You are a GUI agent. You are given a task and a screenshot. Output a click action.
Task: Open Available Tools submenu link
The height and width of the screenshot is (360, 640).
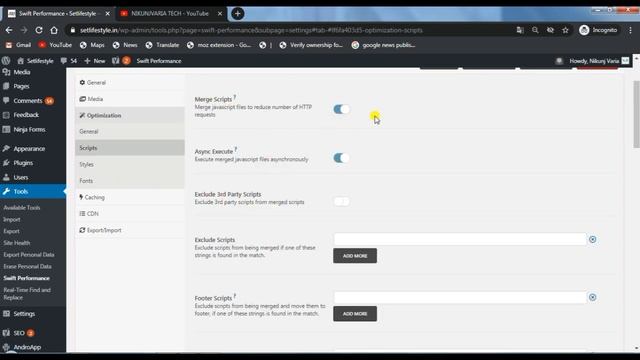[22, 208]
